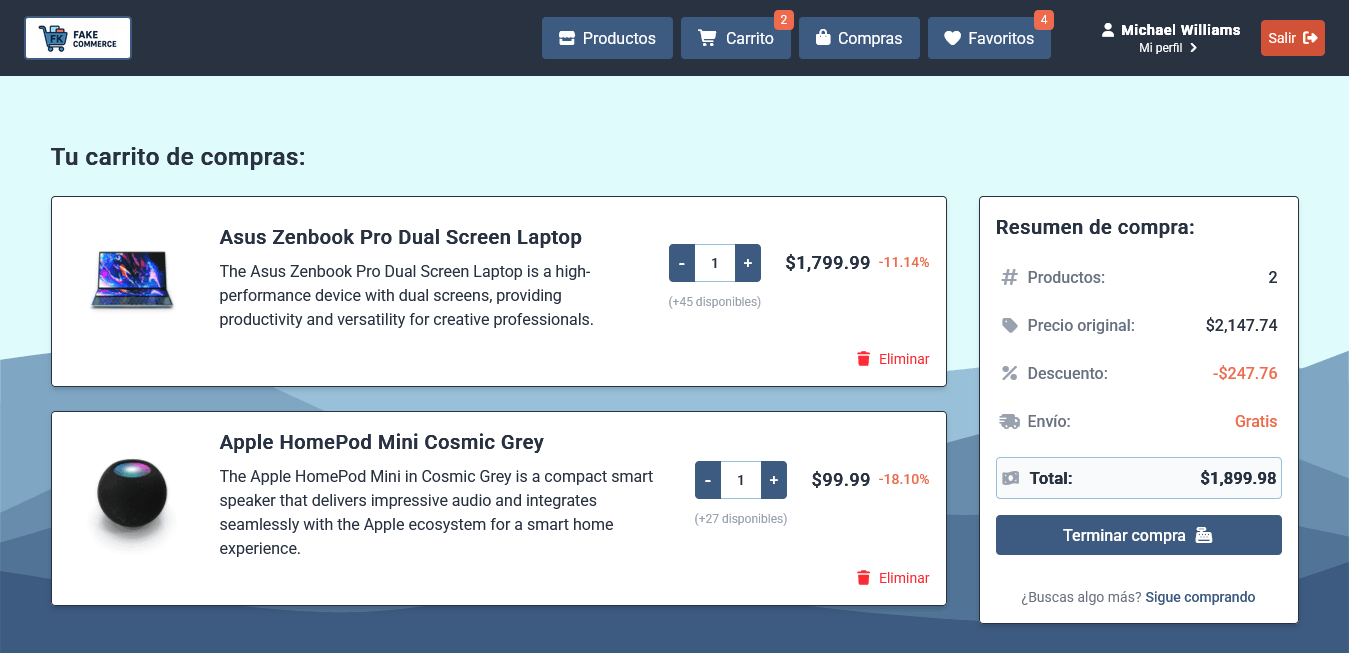Follow the Sigue comprando link
This screenshot has height=653, width=1349.
click(1200, 597)
